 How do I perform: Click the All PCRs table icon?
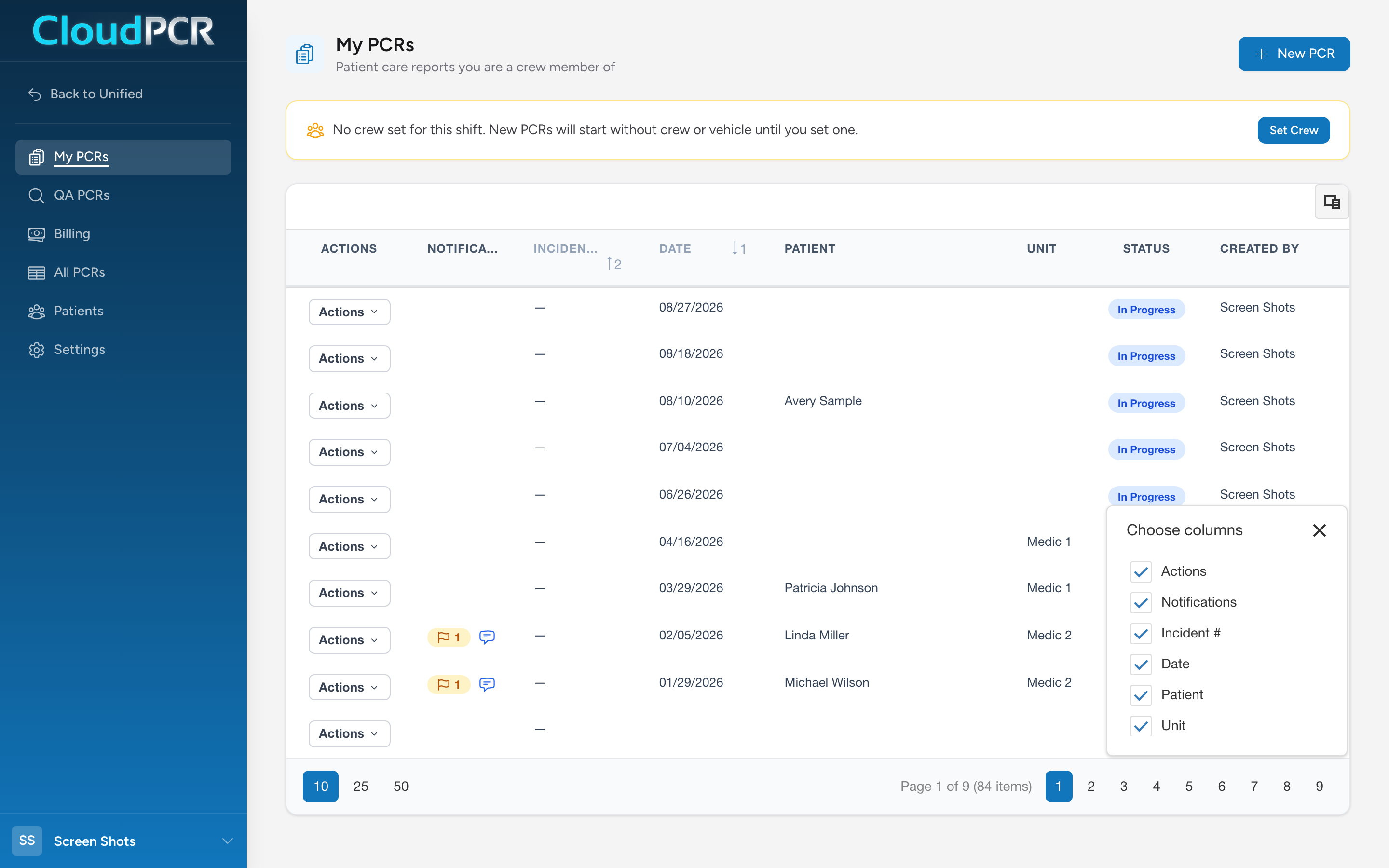click(x=36, y=272)
